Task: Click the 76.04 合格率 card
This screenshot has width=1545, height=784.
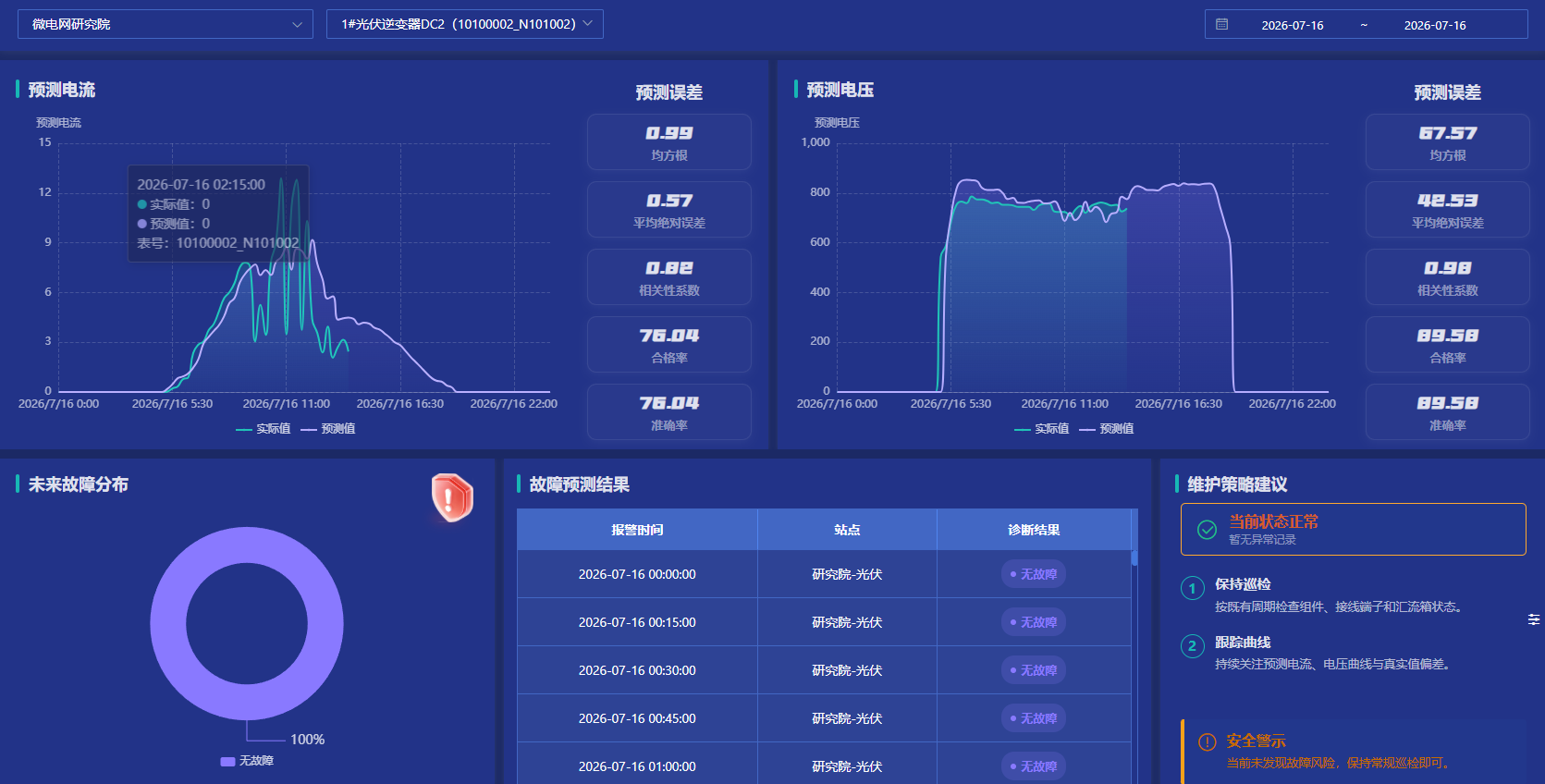Action: coord(669,345)
